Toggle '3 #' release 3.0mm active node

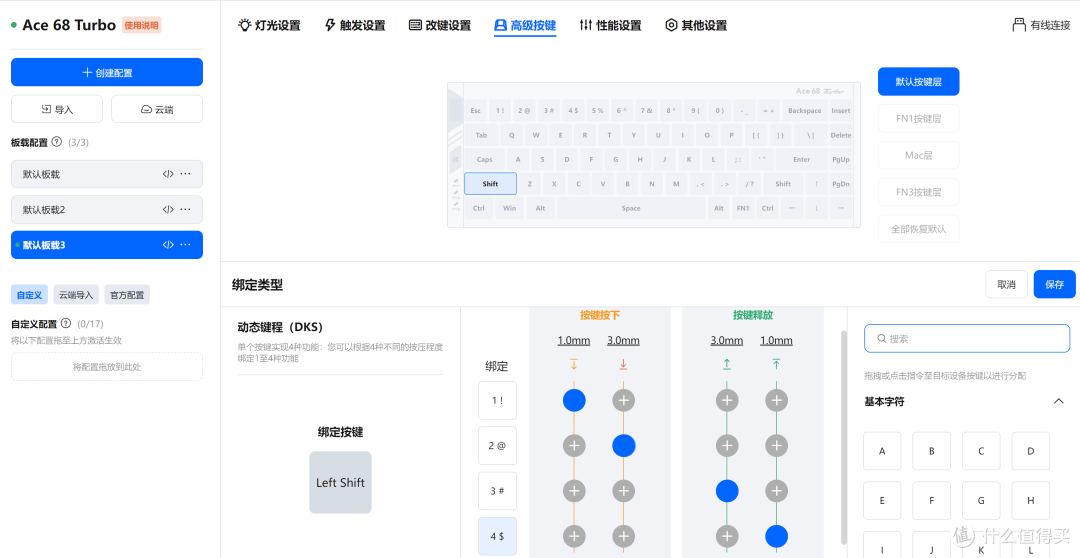pyautogui.click(x=727, y=491)
